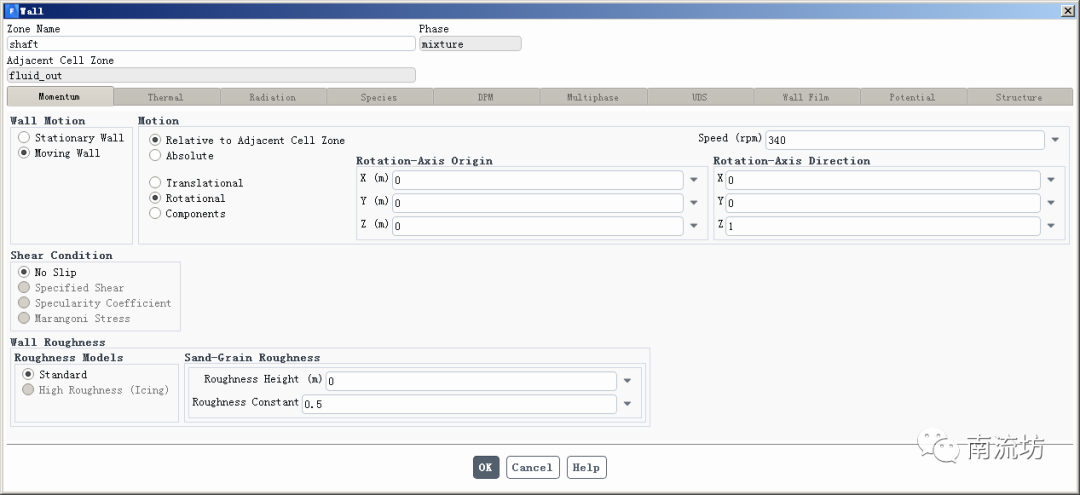This screenshot has height=495, width=1080.
Task: Switch to the UDS tab
Action: pos(700,97)
